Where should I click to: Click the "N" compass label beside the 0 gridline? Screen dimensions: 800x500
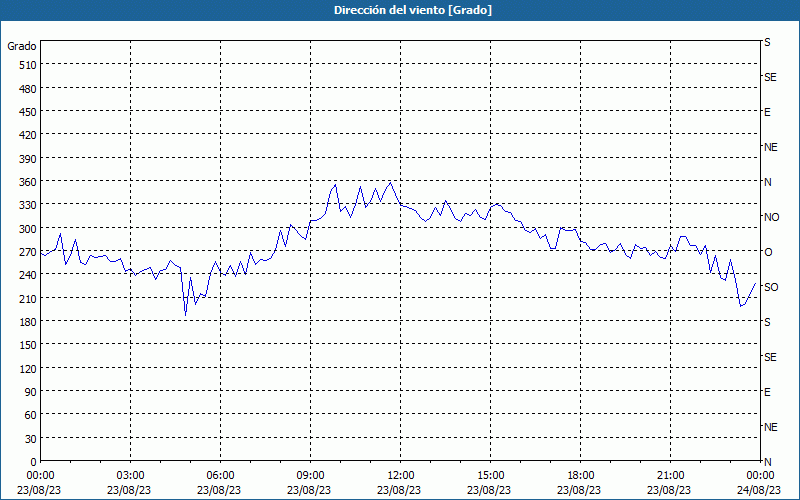pyautogui.click(x=767, y=462)
